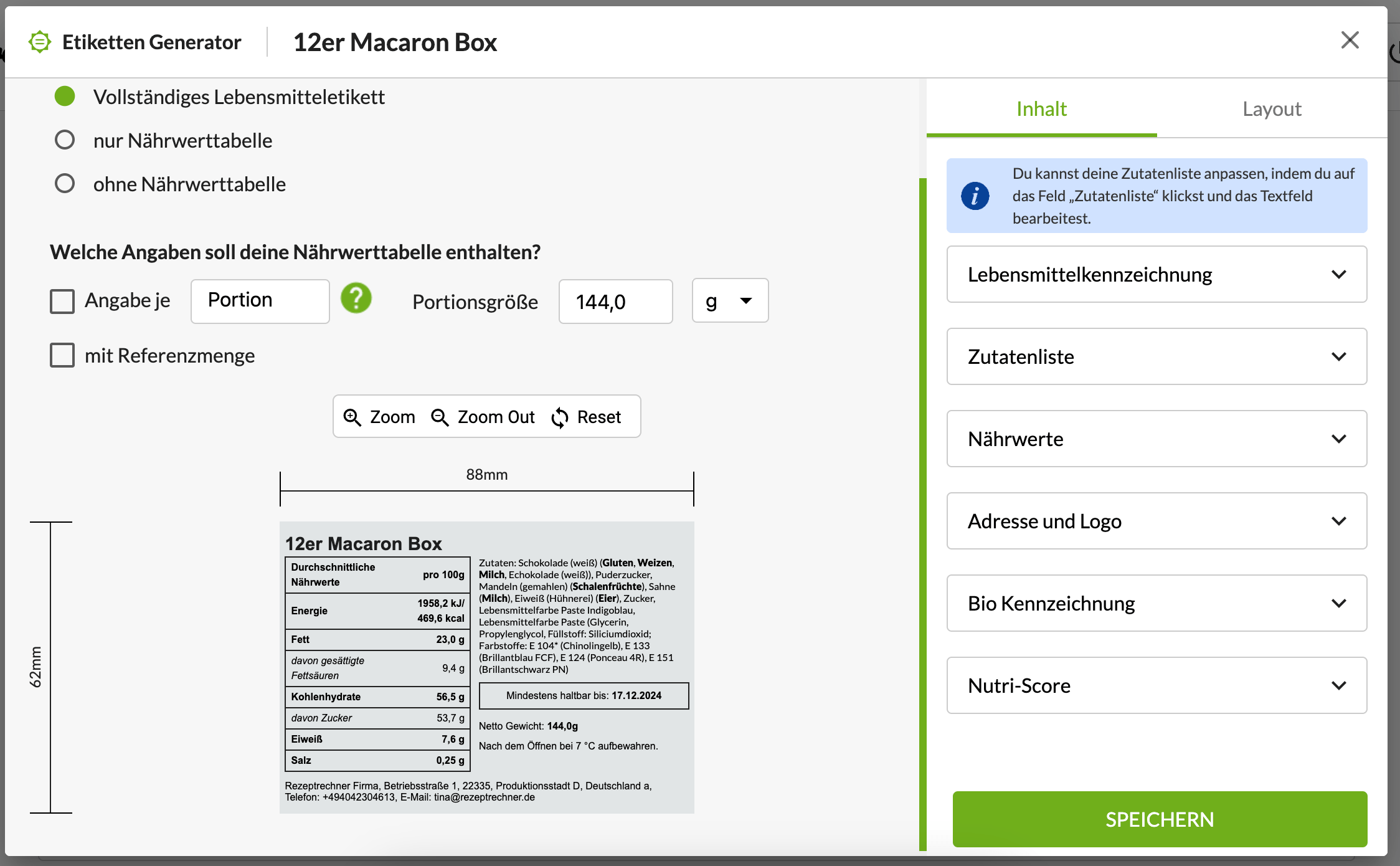Select Vollständiges Lebensmitteletikett radio option
This screenshot has height=866, width=1400.
pos(65,97)
